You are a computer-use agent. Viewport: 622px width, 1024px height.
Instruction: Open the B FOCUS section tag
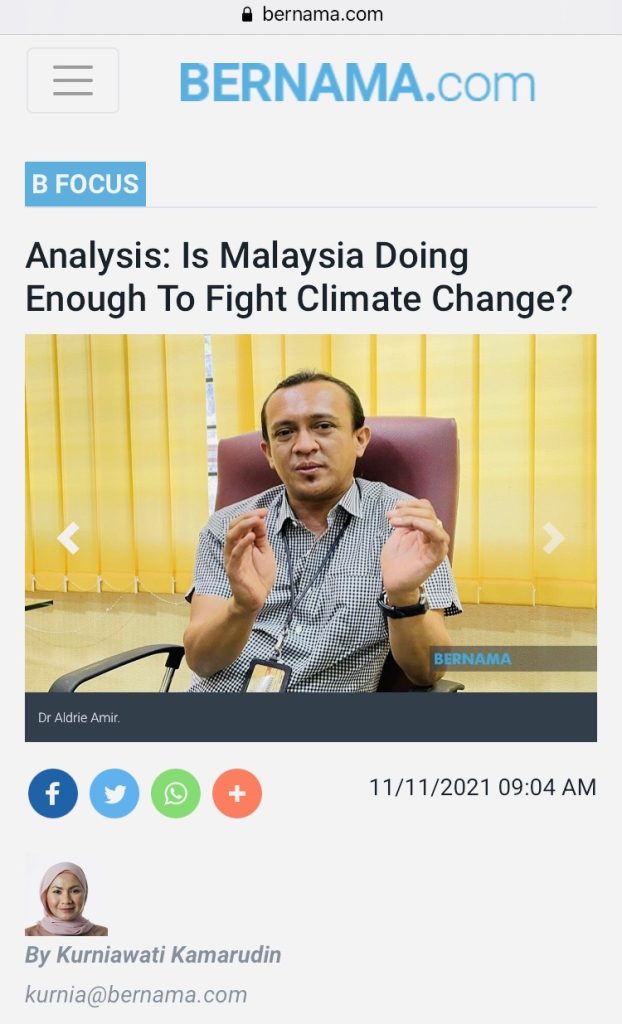click(x=85, y=184)
